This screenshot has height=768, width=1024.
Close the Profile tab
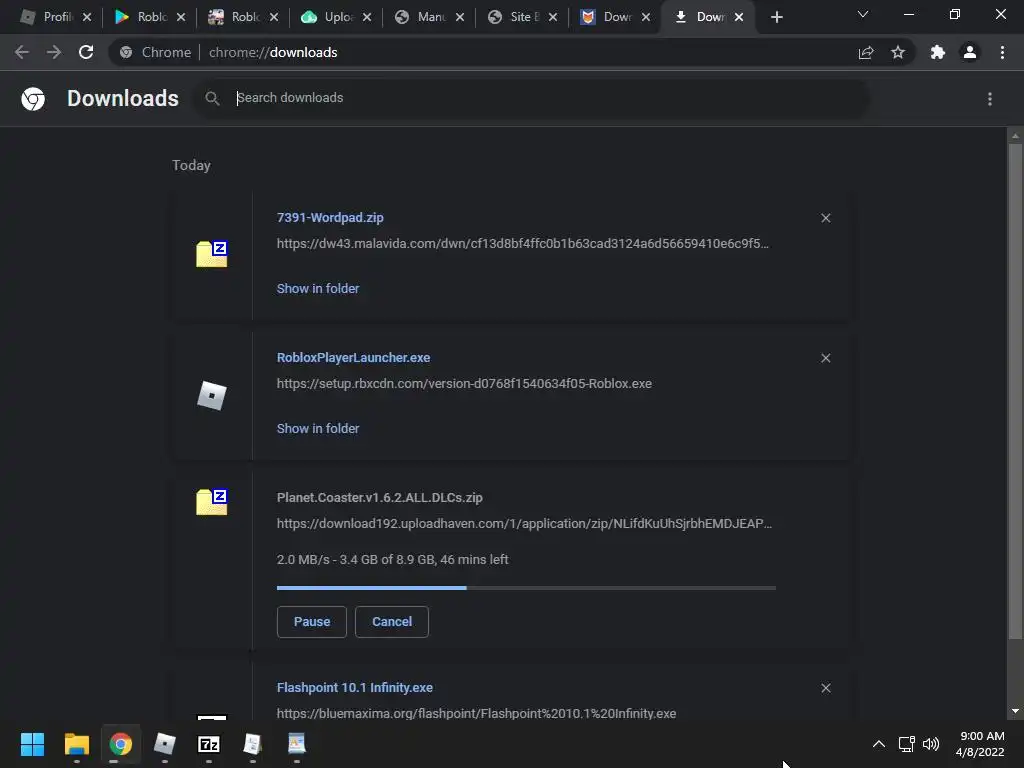[x=87, y=18]
